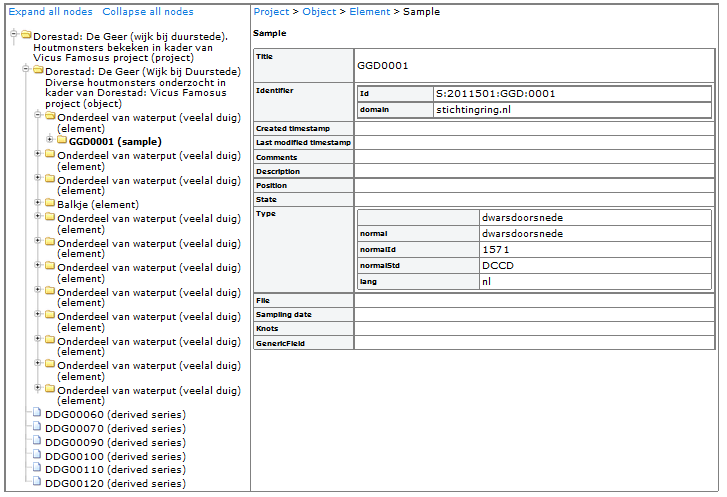
Task: Click the Description field label
Action: (x=278, y=171)
